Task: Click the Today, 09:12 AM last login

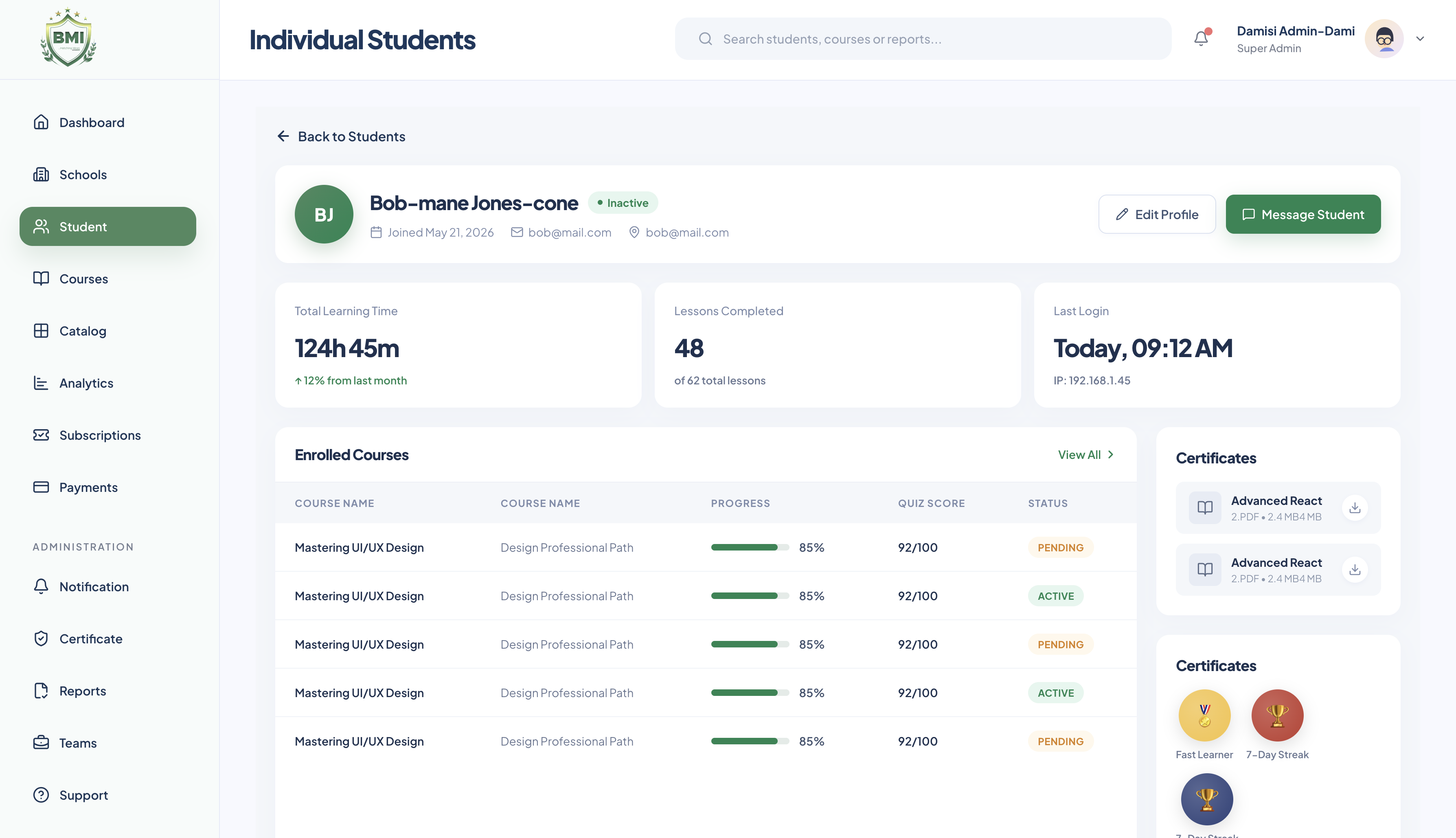Action: (1143, 348)
